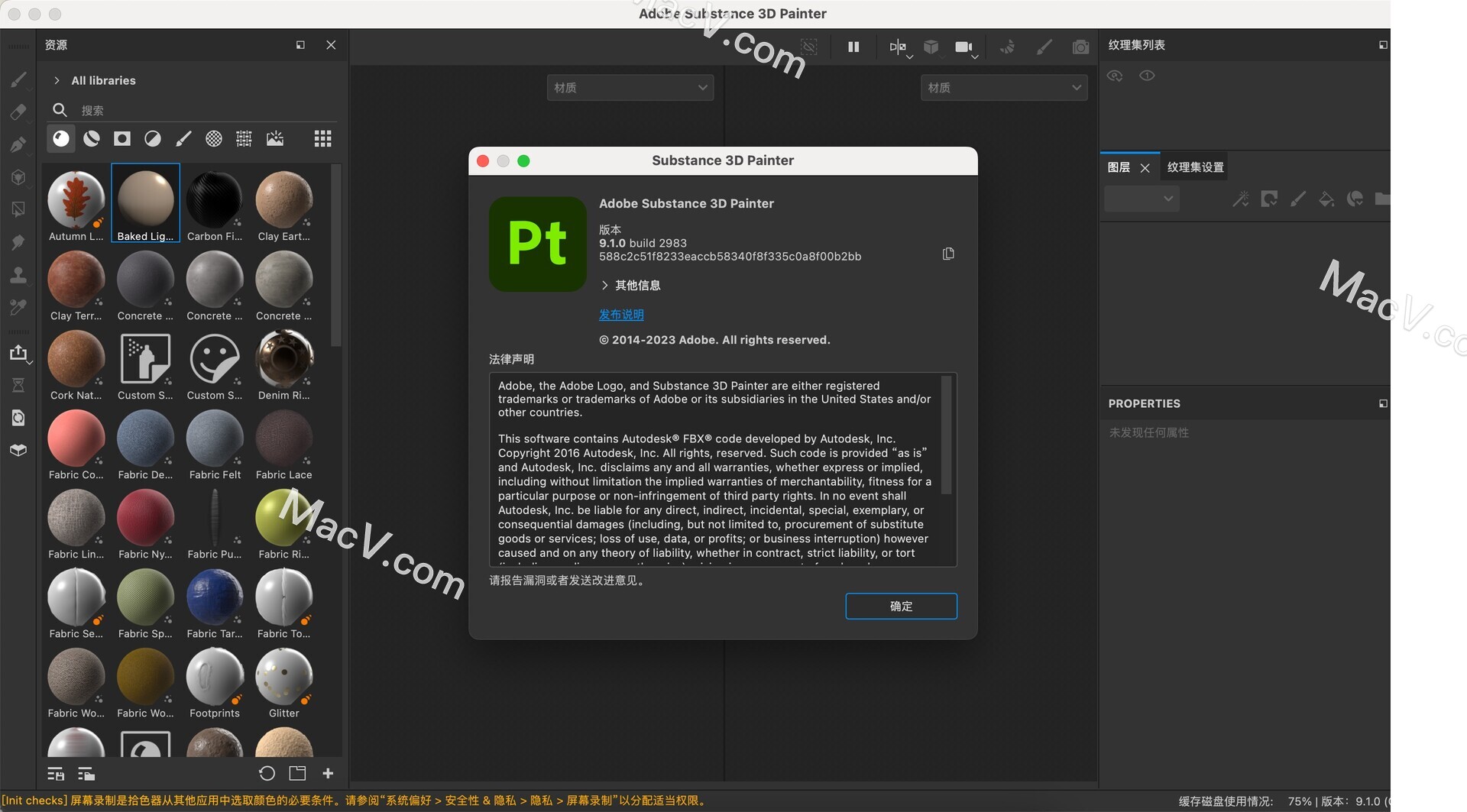Close the 图层 tab
The height and width of the screenshot is (812, 1467).
[1145, 168]
